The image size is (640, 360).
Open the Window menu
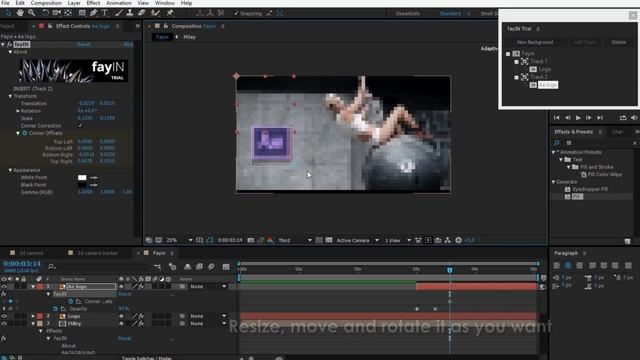(x=164, y=3)
